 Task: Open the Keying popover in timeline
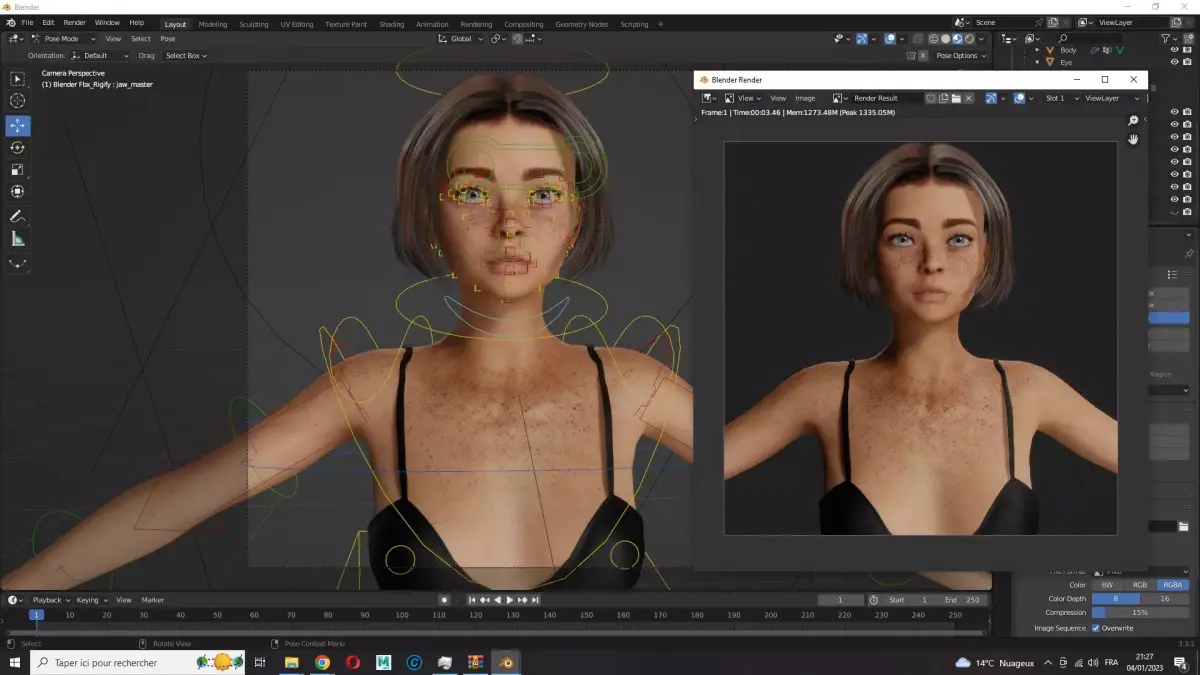91,600
